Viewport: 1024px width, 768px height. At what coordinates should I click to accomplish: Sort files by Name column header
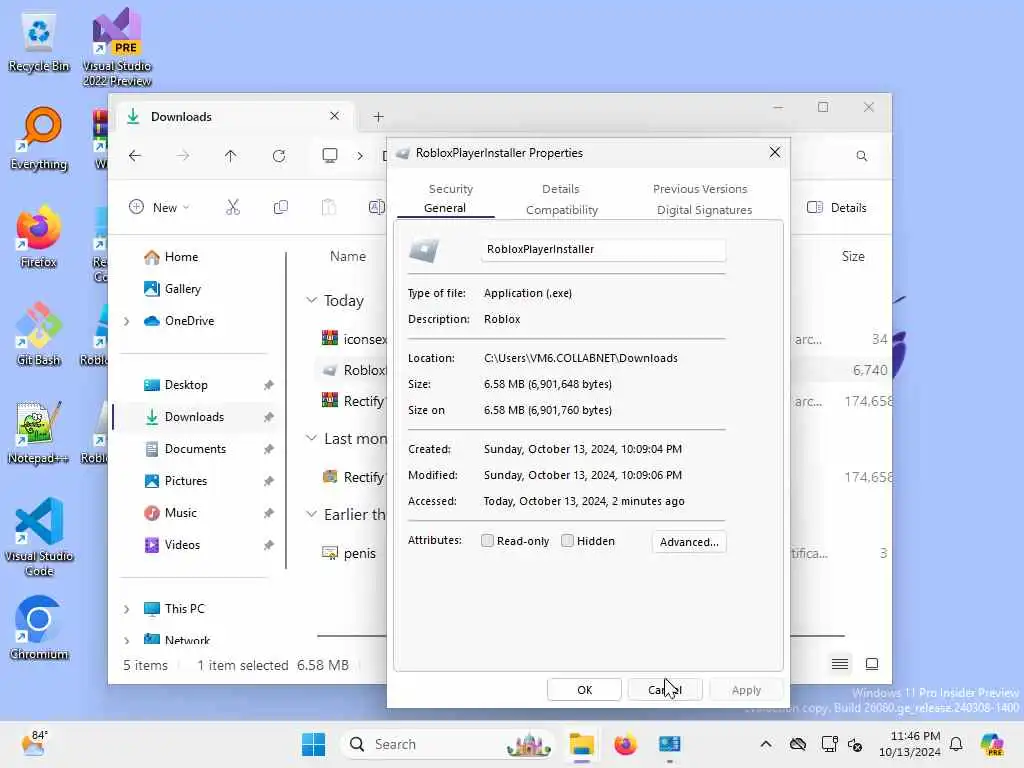click(x=347, y=257)
